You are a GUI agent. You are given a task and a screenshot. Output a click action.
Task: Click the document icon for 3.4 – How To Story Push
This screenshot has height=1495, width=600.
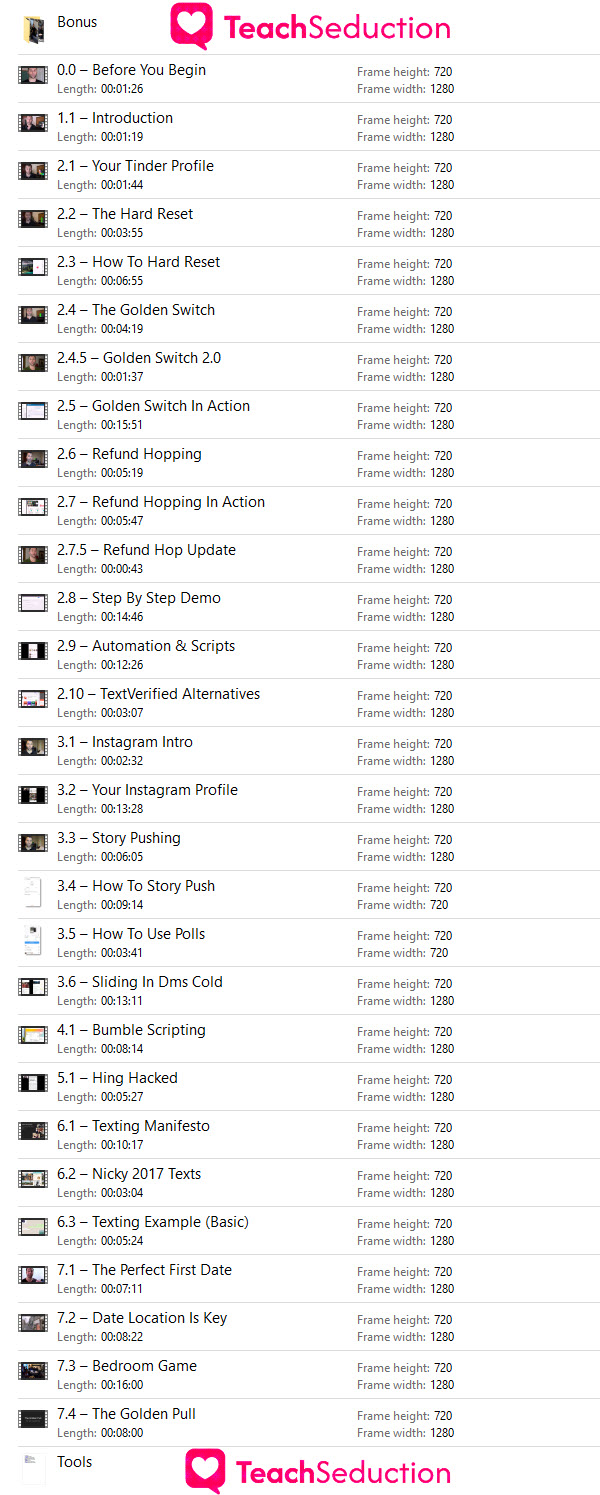[x=33, y=892]
